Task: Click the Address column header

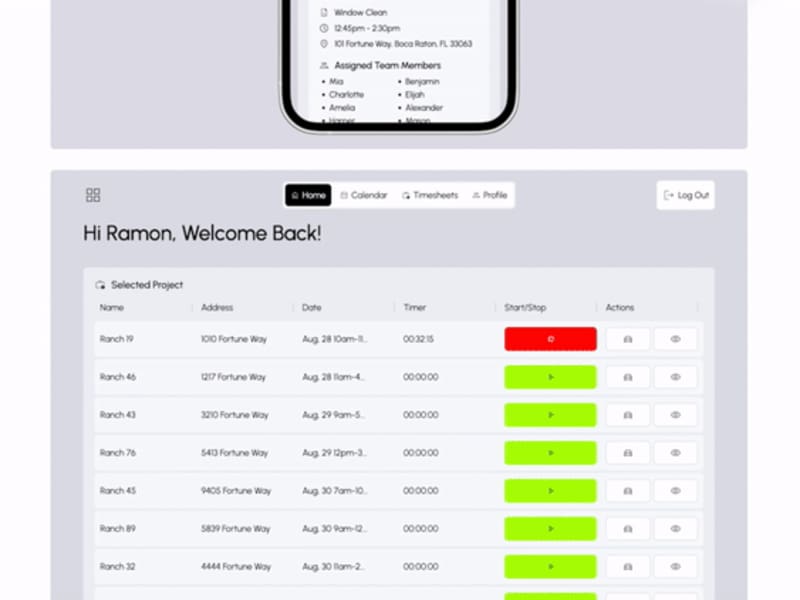Action: (217, 308)
